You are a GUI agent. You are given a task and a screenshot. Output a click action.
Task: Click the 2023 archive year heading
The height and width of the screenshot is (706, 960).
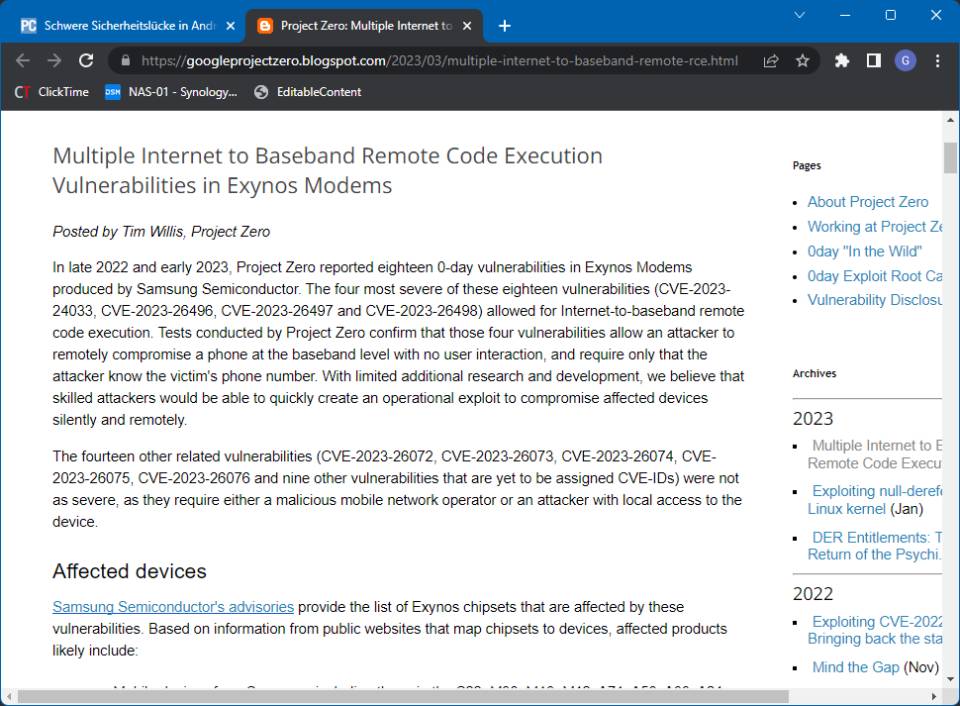[x=813, y=419]
